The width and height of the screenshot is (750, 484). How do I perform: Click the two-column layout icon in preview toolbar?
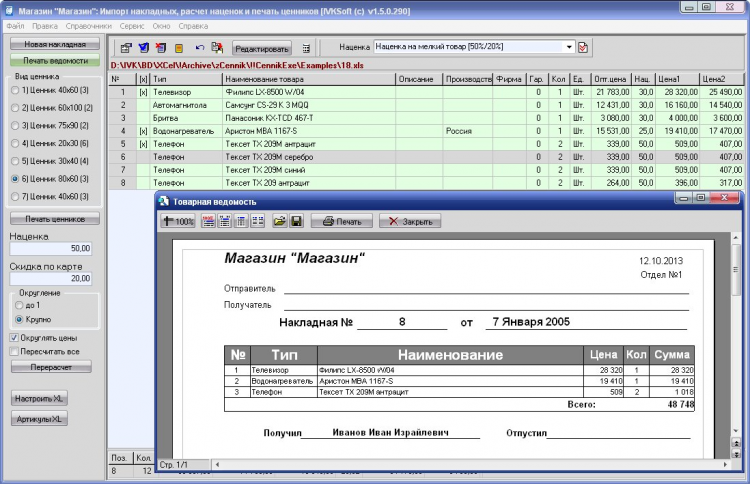click(257, 221)
